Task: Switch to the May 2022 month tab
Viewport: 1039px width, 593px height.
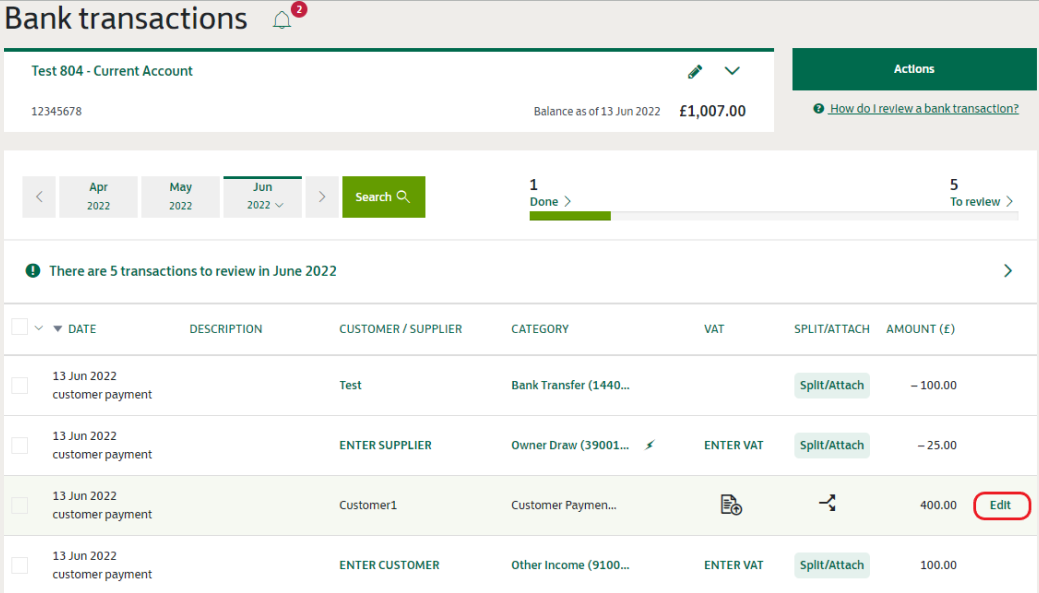Action: tap(180, 197)
